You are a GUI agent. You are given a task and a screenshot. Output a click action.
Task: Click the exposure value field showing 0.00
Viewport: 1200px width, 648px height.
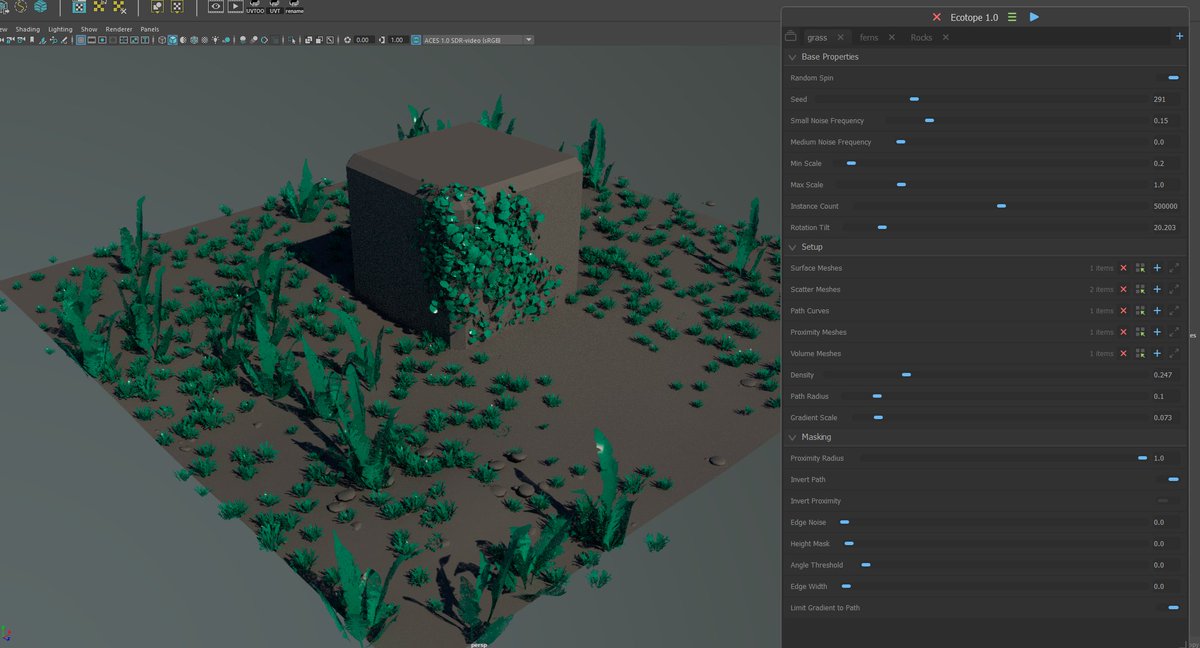click(362, 40)
